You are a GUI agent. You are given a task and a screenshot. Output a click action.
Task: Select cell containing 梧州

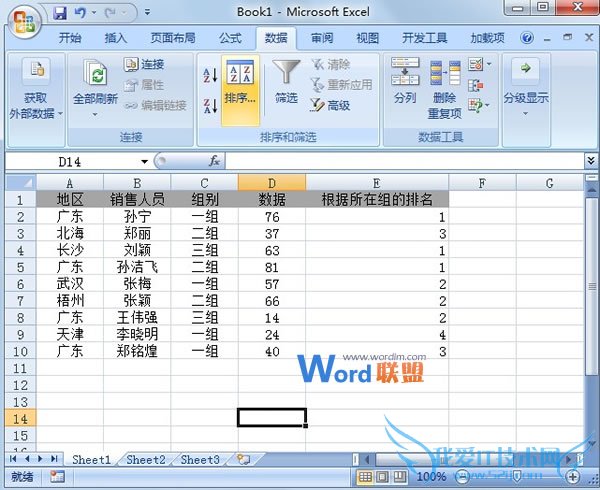coord(70,300)
